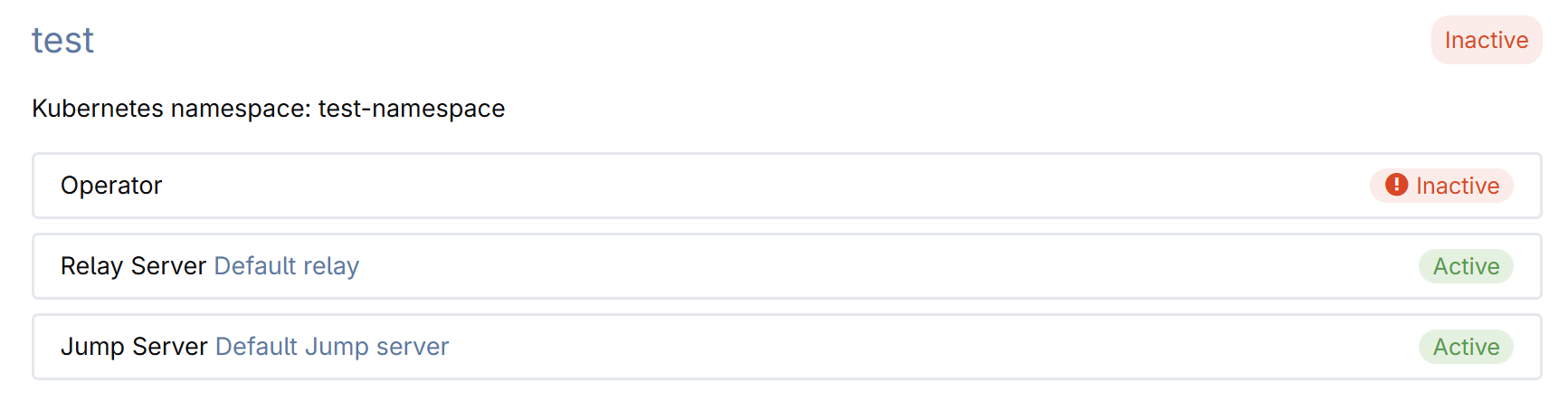Image resolution: width=1568 pixels, height=402 pixels.
Task: Click the Relay Server Active badge
Action: click(x=1466, y=266)
